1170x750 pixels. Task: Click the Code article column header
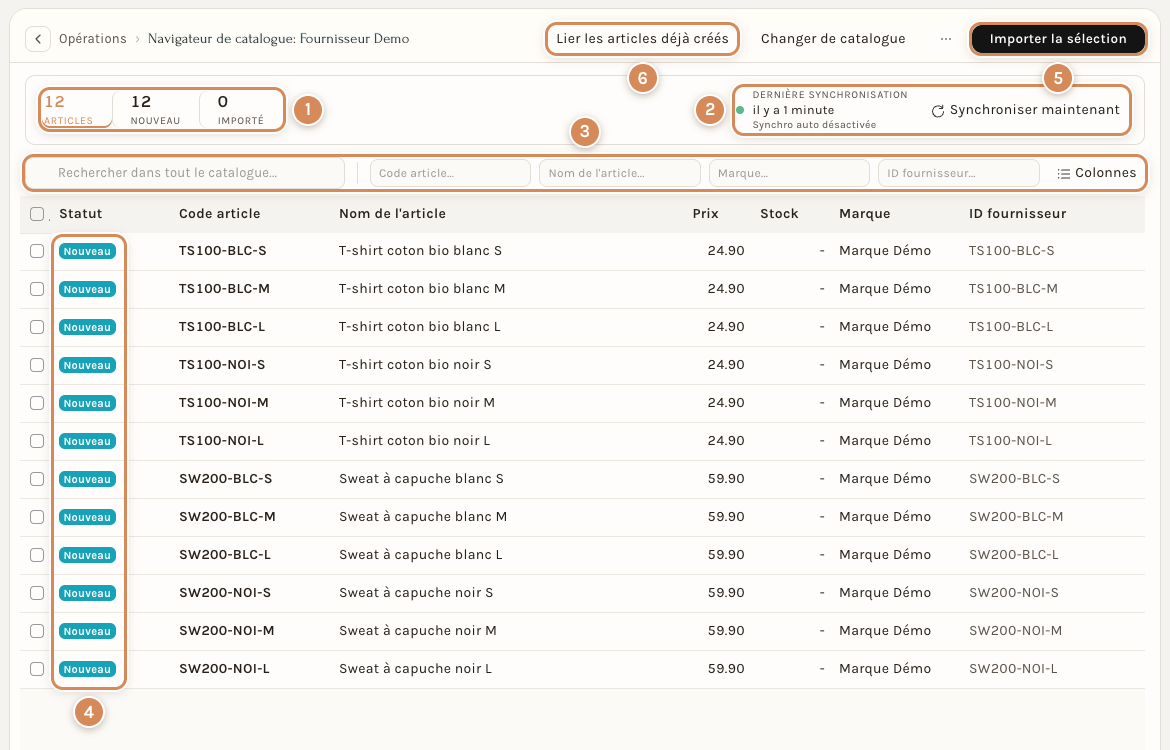click(219, 214)
